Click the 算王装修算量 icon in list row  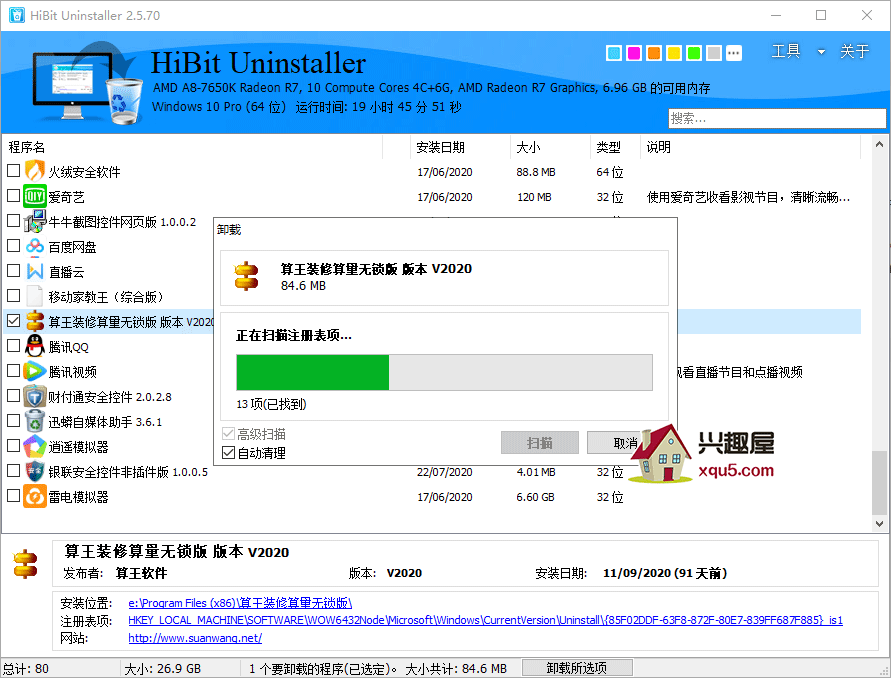point(35,322)
